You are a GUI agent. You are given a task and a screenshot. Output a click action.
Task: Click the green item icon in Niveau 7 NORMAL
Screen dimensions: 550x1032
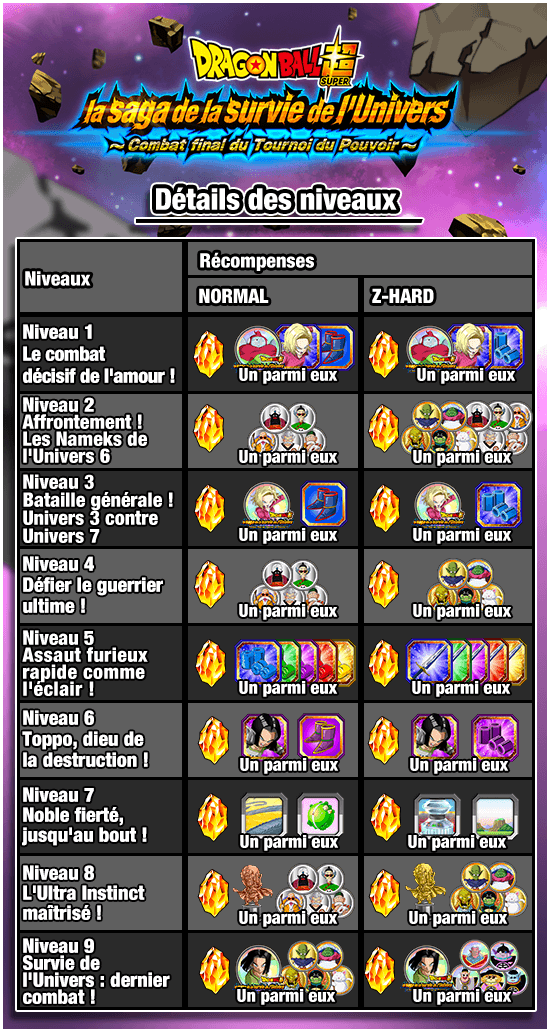[319, 815]
